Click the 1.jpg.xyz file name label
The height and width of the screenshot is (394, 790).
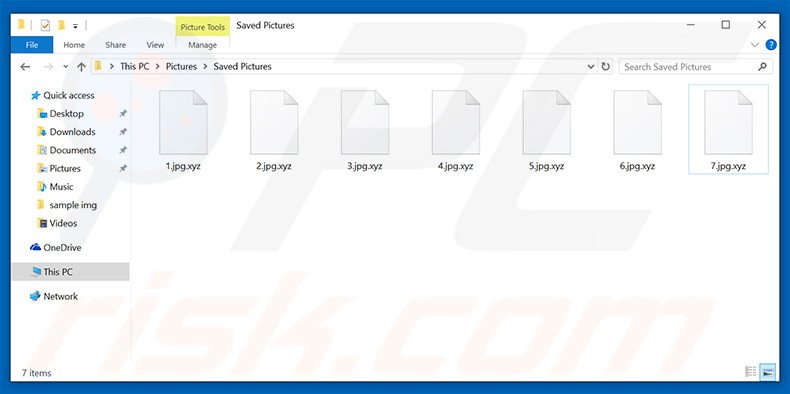[x=183, y=166]
